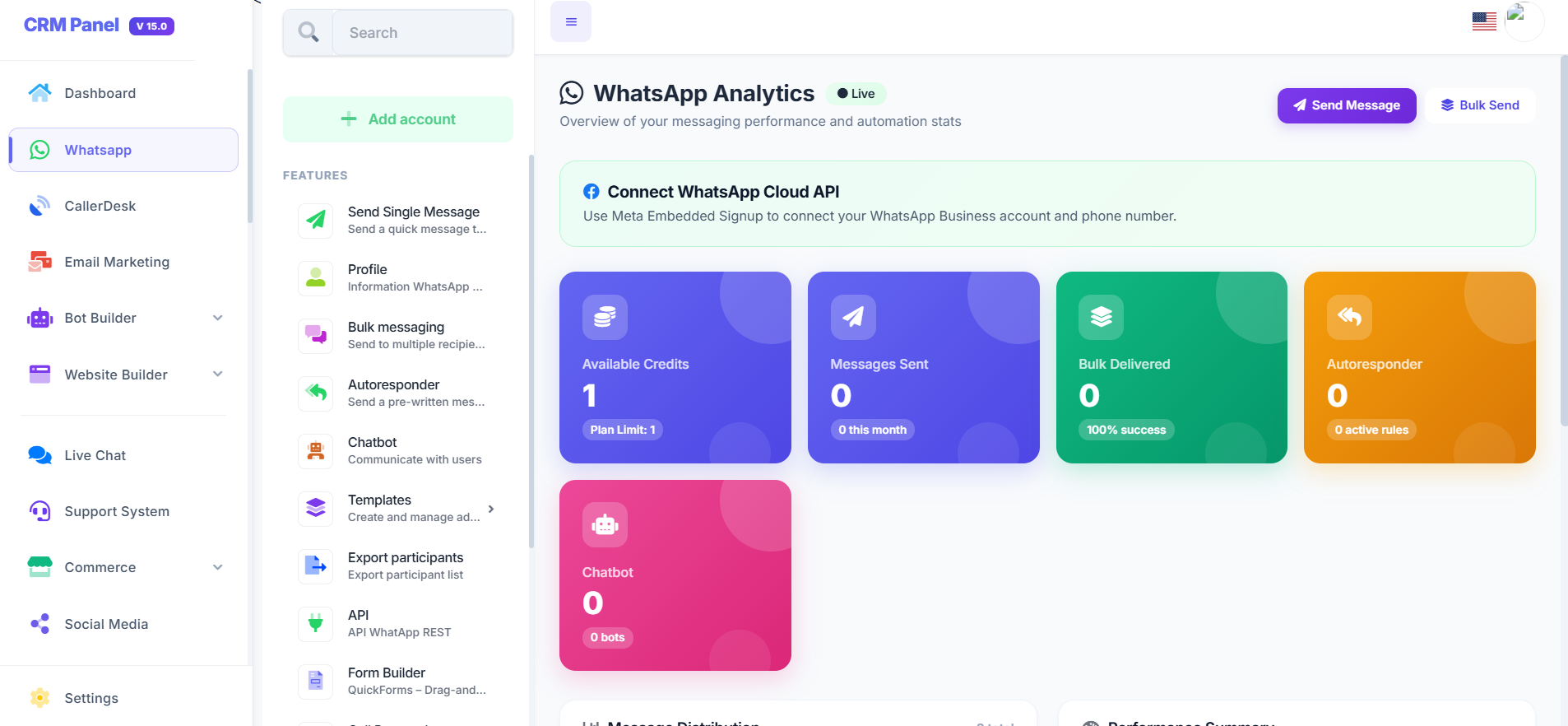Click the Bulk Send button
1568x726 pixels.
[x=1480, y=105]
